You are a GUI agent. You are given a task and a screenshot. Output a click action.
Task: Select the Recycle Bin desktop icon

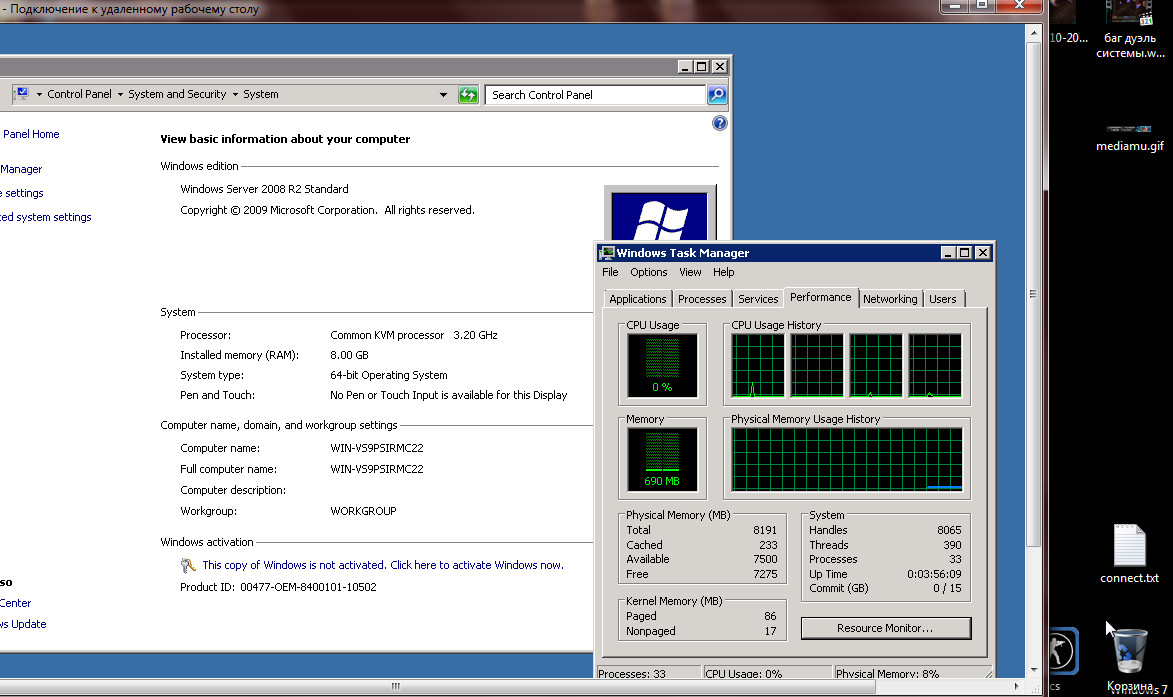click(x=1130, y=657)
